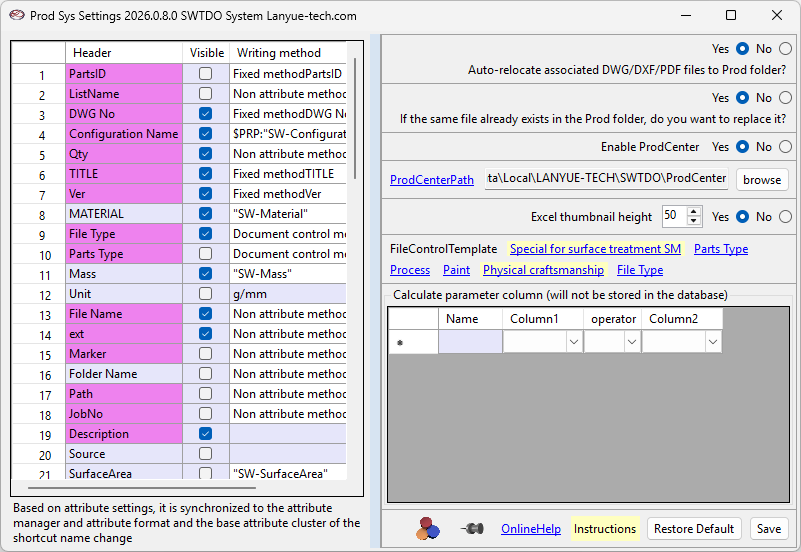The width and height of the screenshot is (801, 552).
Task: Enable Visible checkbox for the Unit row
Action: 205,294
